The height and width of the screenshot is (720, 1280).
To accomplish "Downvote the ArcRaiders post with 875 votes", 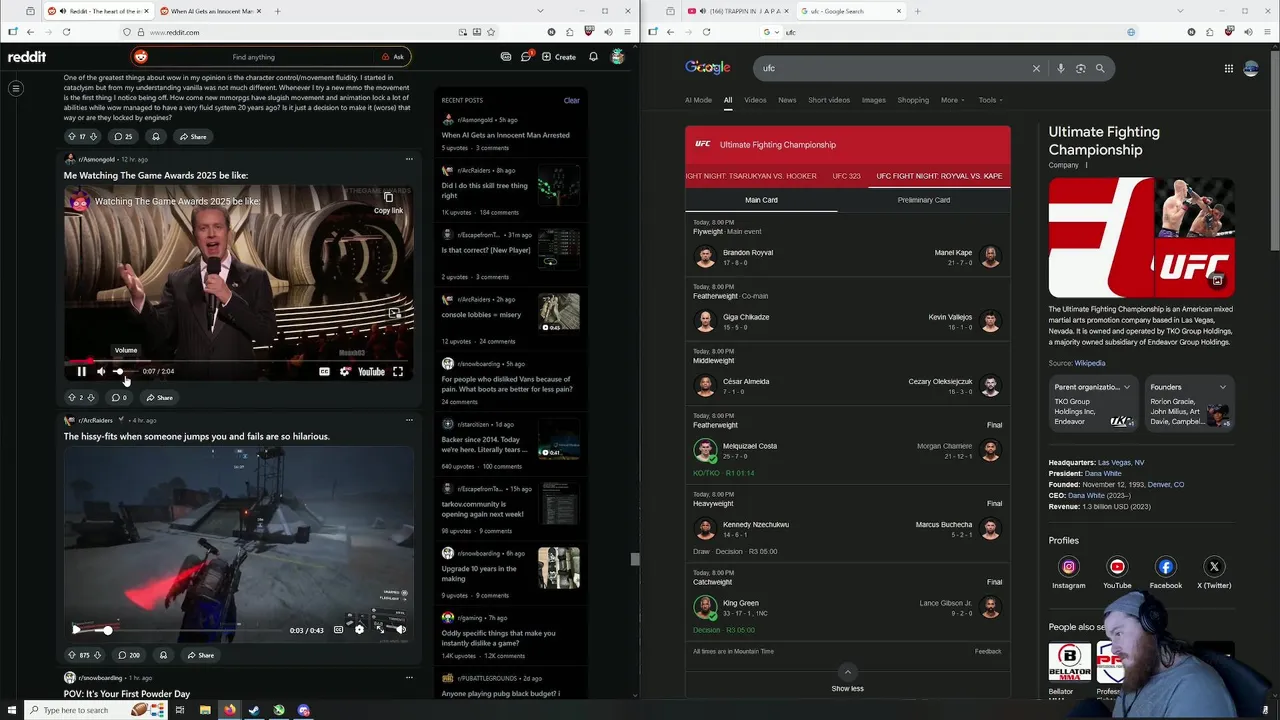I will pyautogui.click(x=98, y=655).
